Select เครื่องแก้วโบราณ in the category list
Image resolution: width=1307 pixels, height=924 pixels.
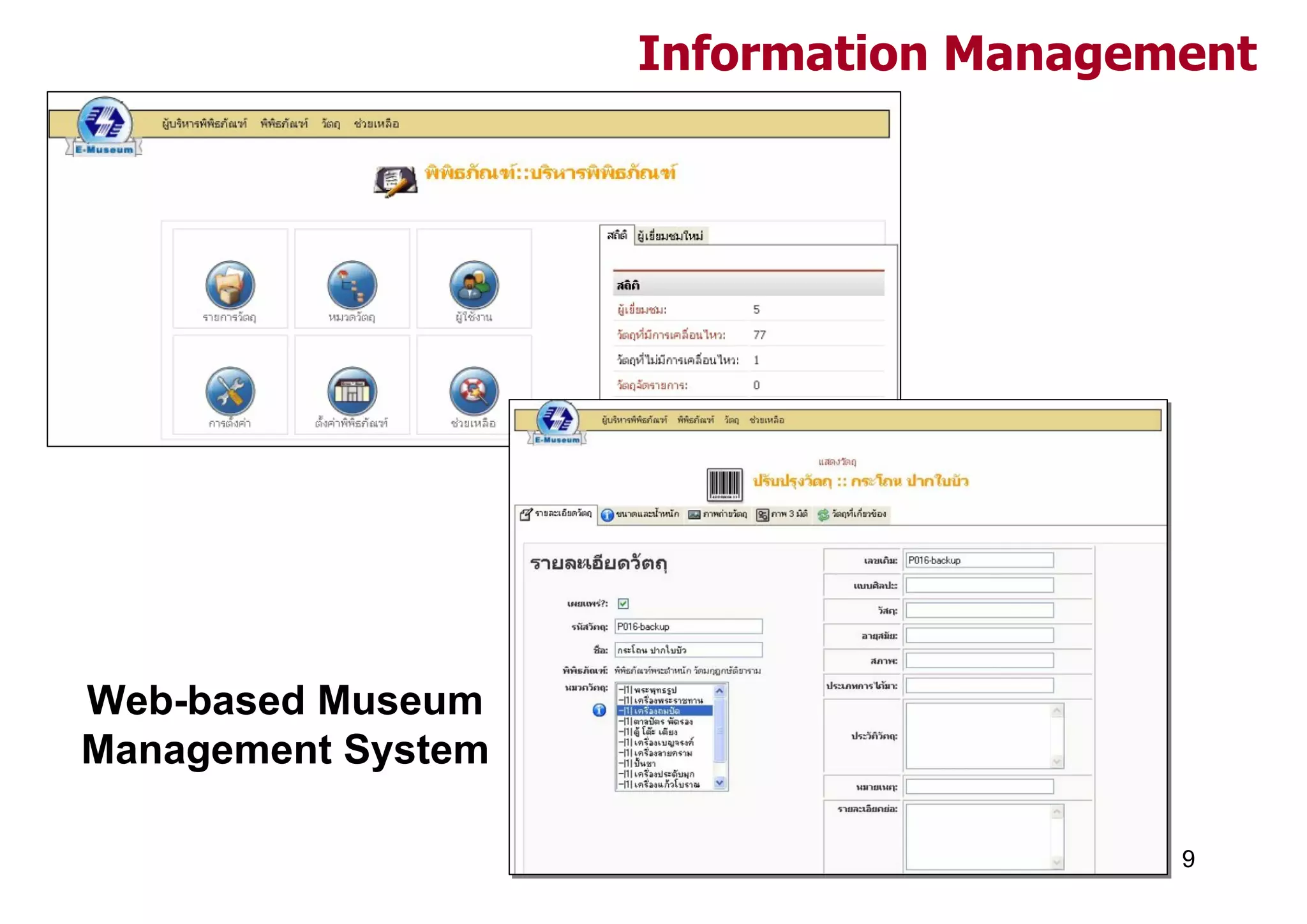[x=664, y=784]
